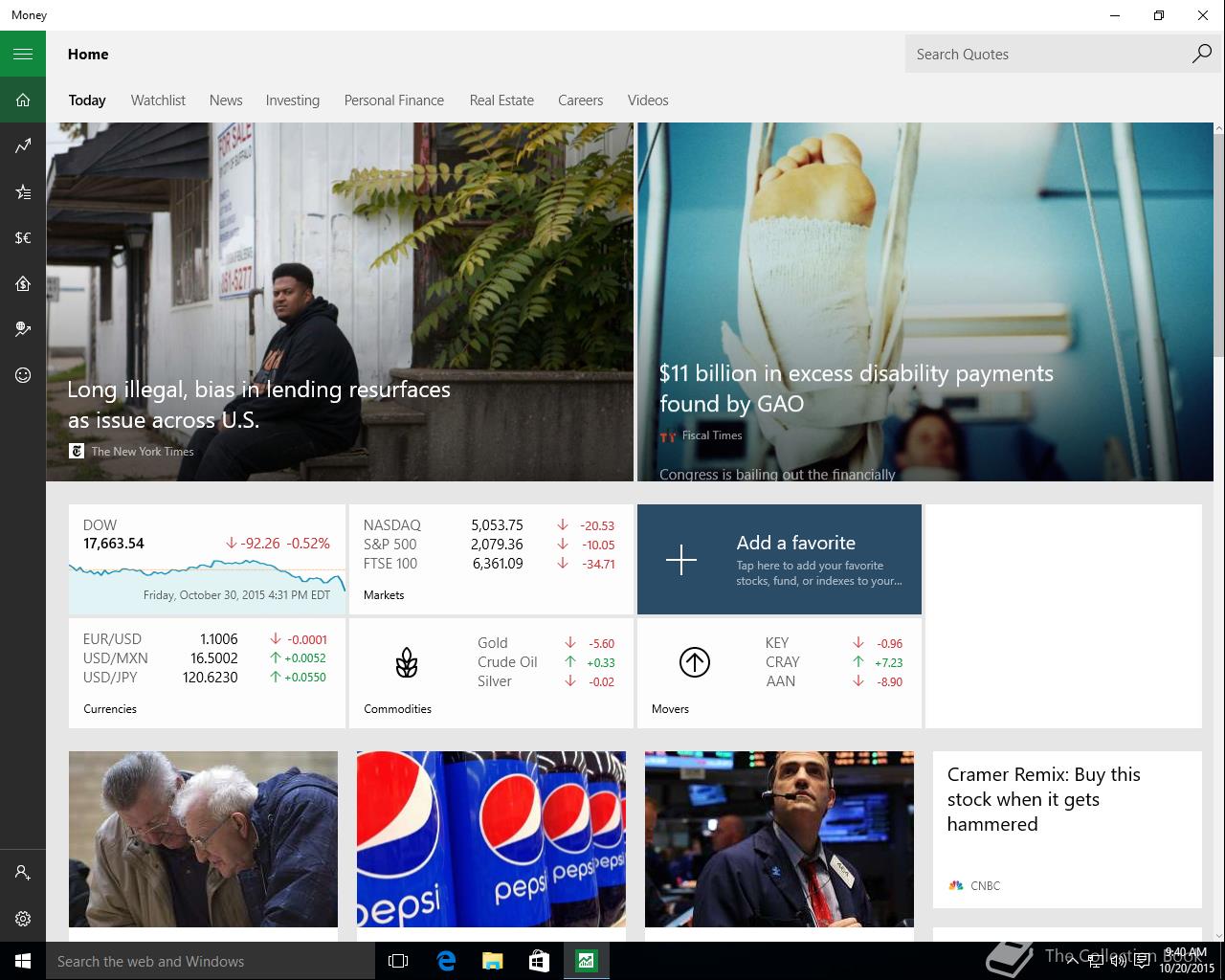Viewport: 1225px width, 980px height.
Task: Open the Pepsi bottles article thumbnail
Action: pos(491,838)
